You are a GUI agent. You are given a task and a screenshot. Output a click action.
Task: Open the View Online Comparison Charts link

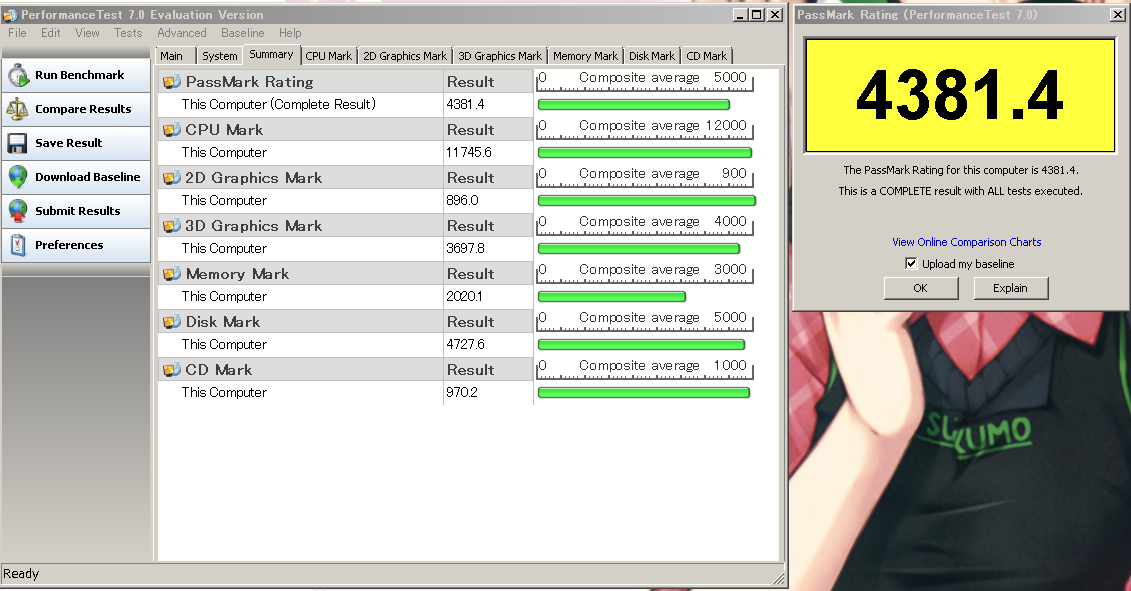pyautogui.click(x=967, y=242)
